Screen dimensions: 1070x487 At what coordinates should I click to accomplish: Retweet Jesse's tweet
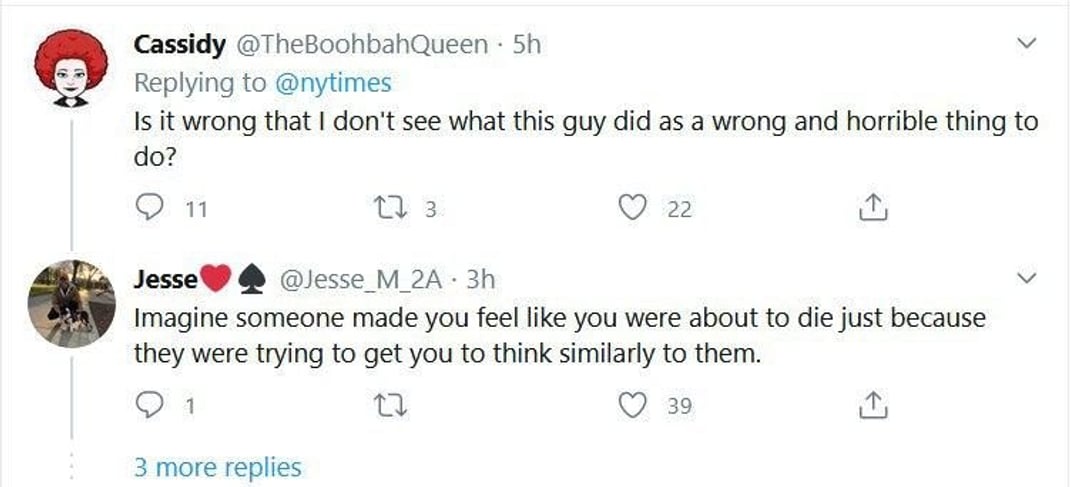pos(384,406)
